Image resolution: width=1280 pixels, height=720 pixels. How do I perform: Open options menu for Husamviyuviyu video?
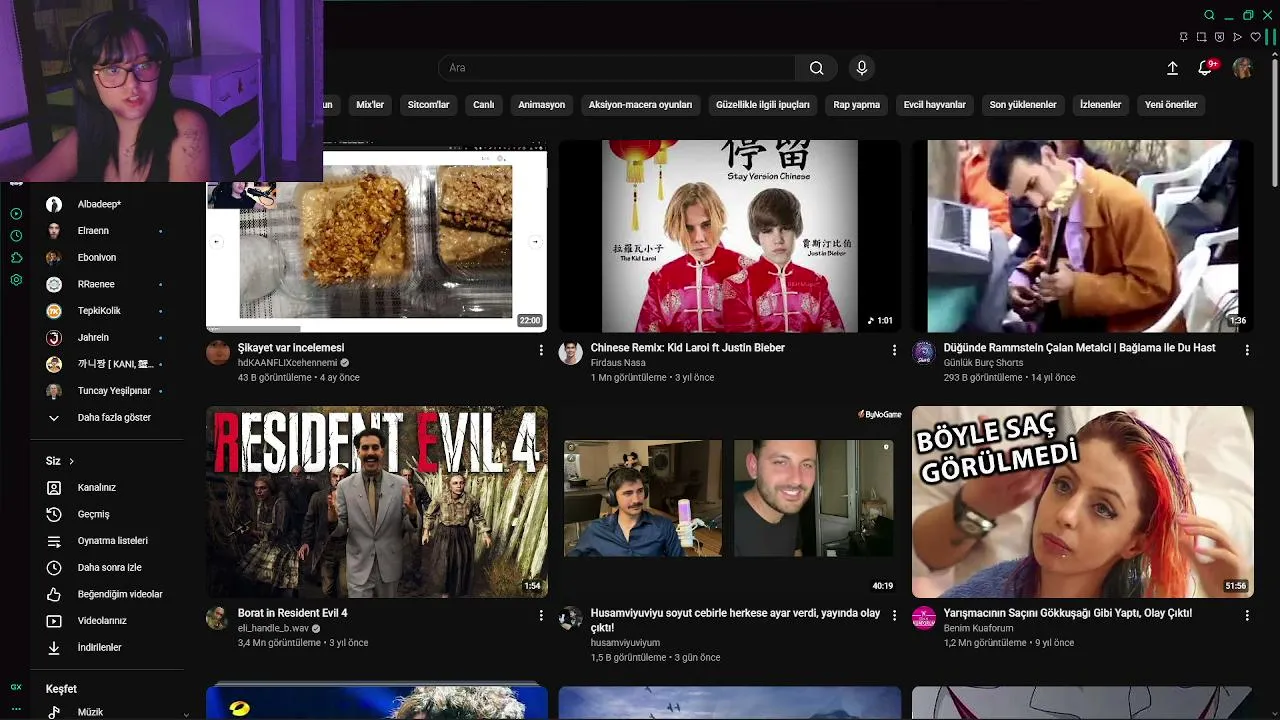coord(894,615)
